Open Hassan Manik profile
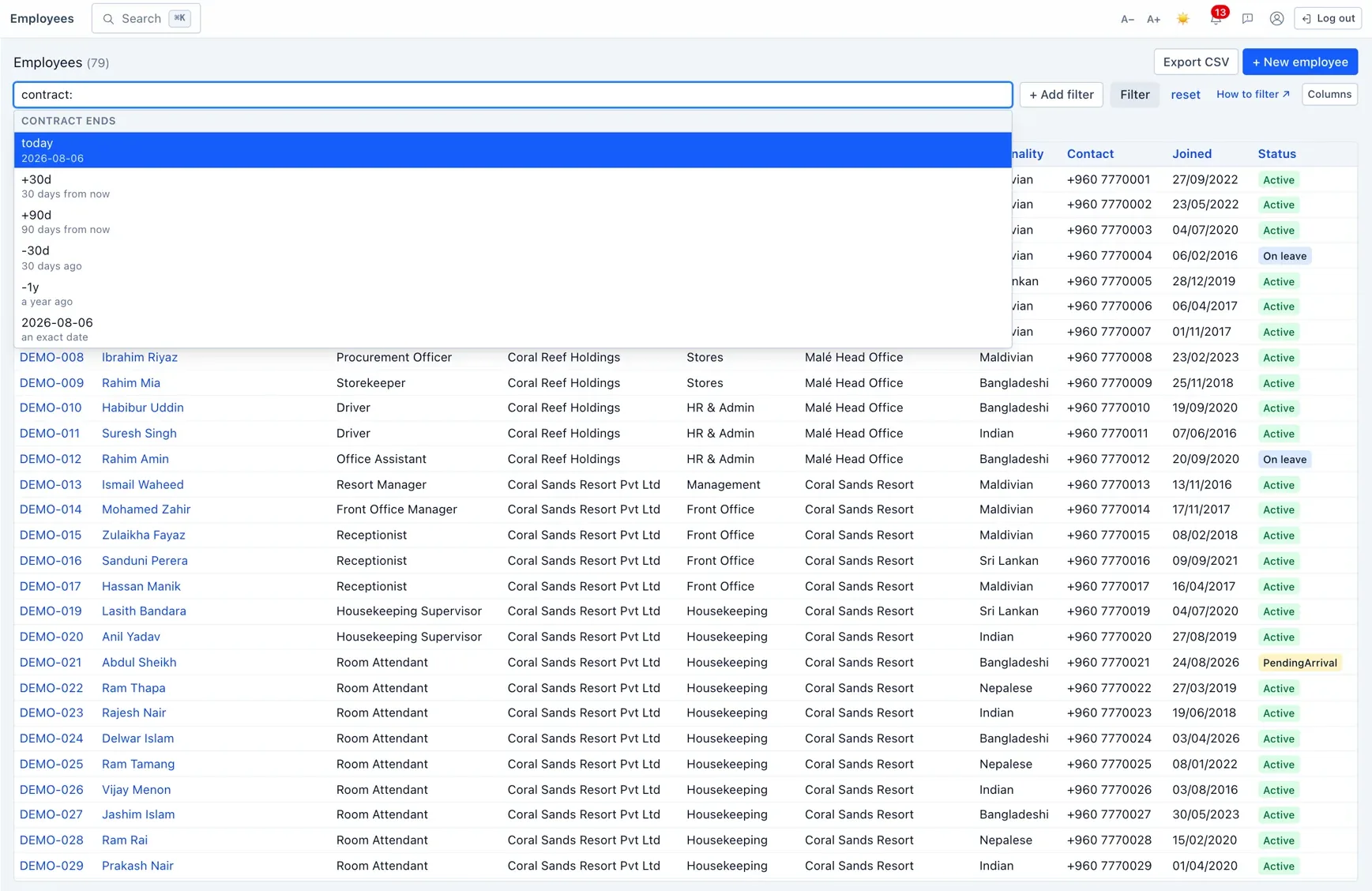This screenshot has height=891, width=1372. [141, 586]
